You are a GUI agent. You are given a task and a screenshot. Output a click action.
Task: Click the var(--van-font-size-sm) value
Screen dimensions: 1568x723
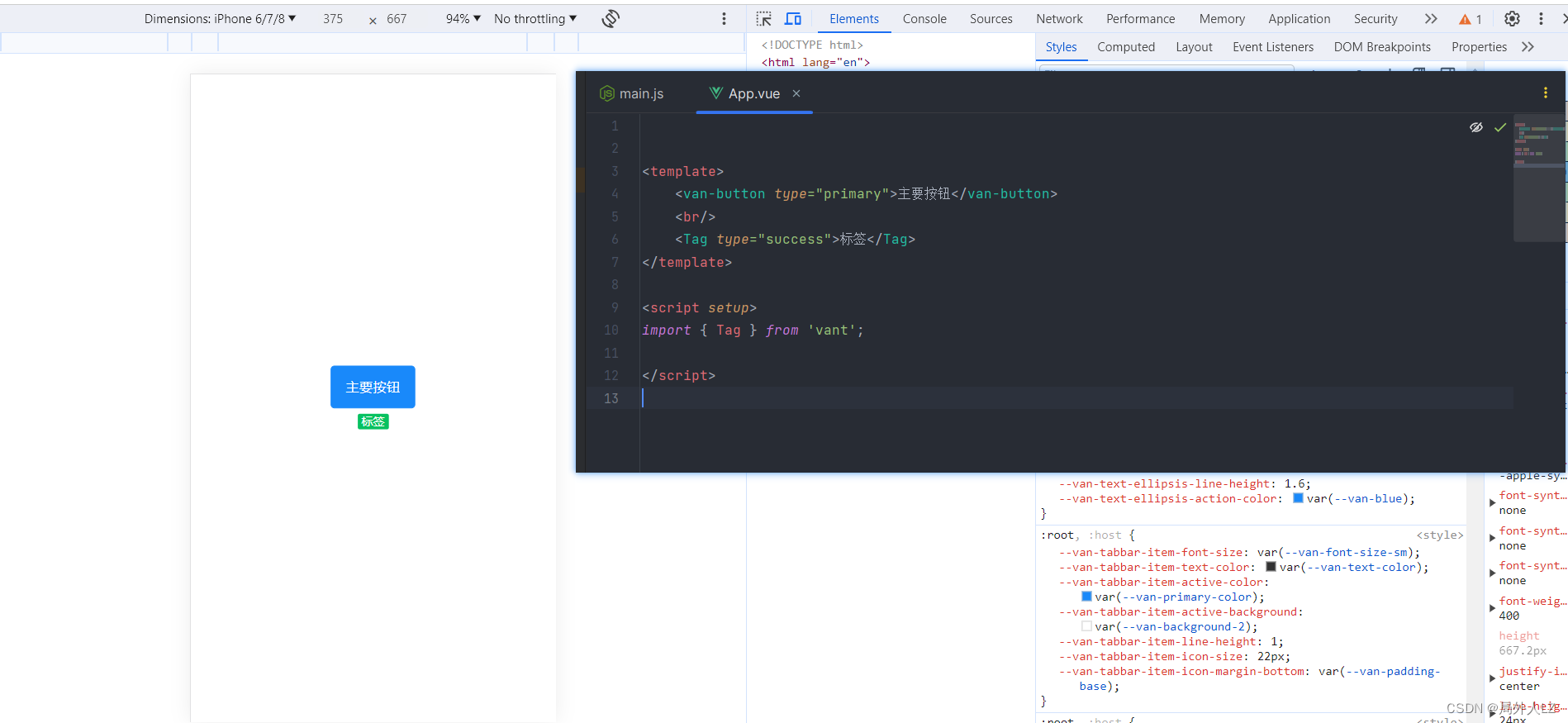(x=1335, y=552)
